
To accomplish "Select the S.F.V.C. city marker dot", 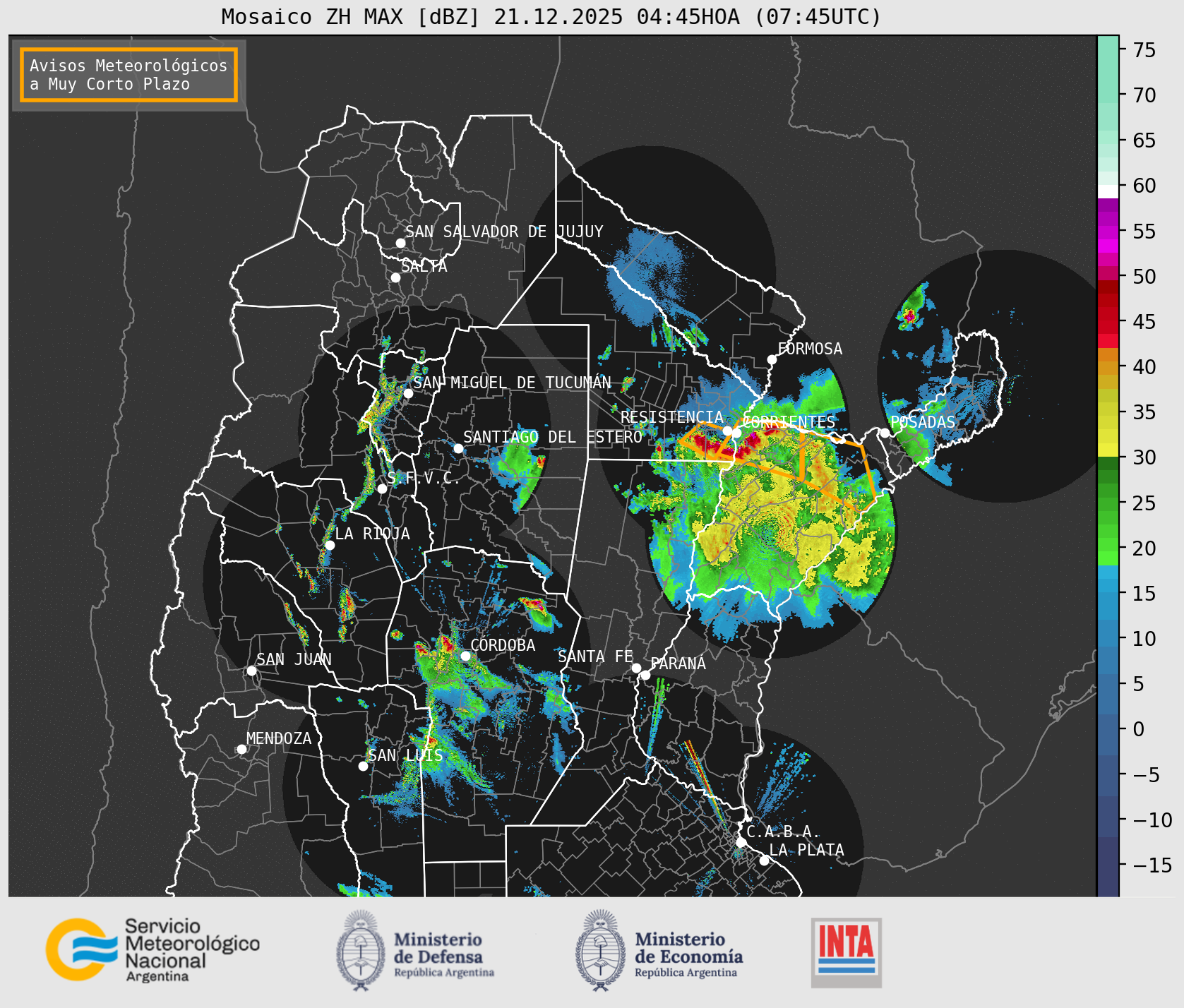I will tap(382, 488).
